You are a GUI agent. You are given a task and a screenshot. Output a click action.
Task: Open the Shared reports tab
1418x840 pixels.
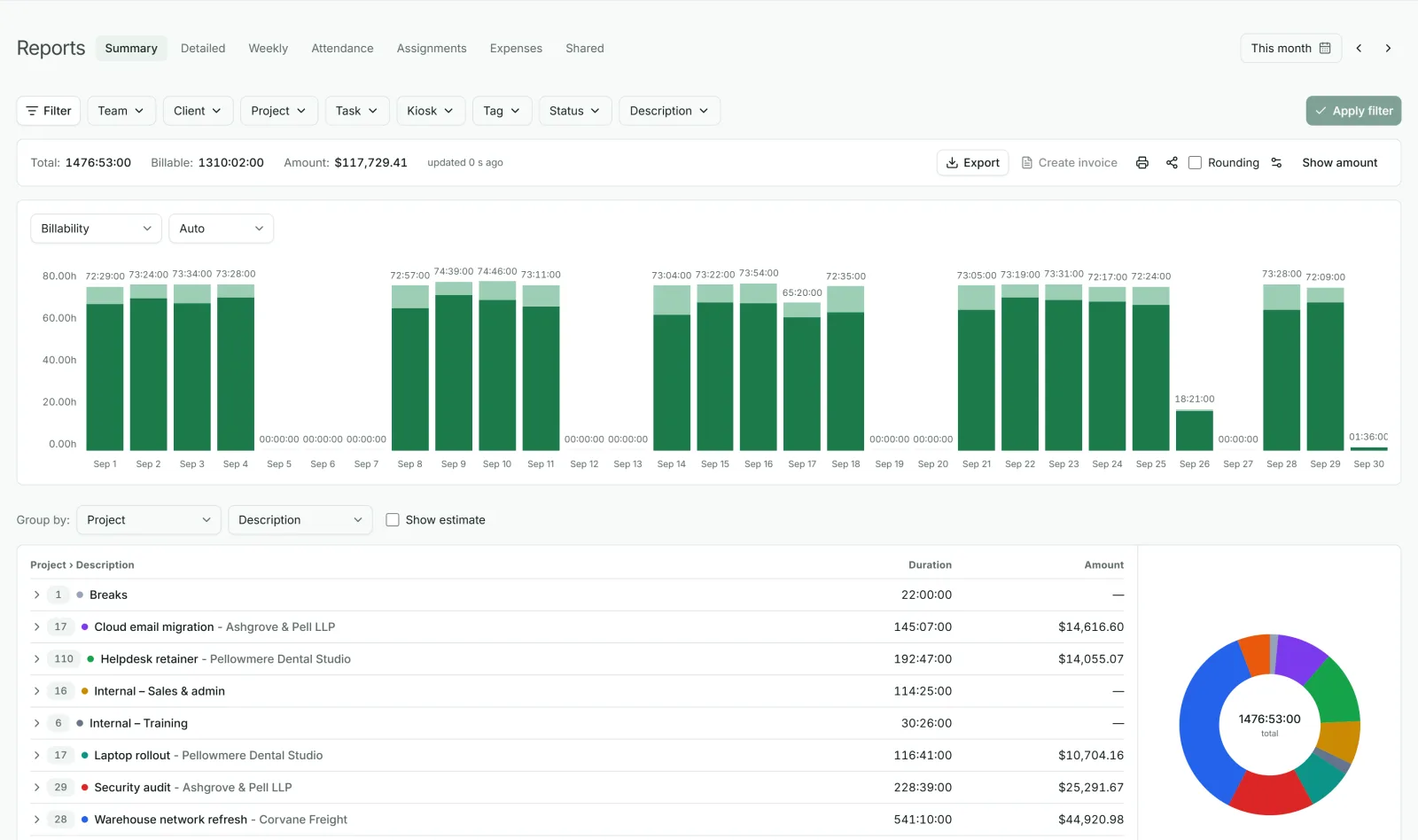pyautogui.click(x=585, y=49)
